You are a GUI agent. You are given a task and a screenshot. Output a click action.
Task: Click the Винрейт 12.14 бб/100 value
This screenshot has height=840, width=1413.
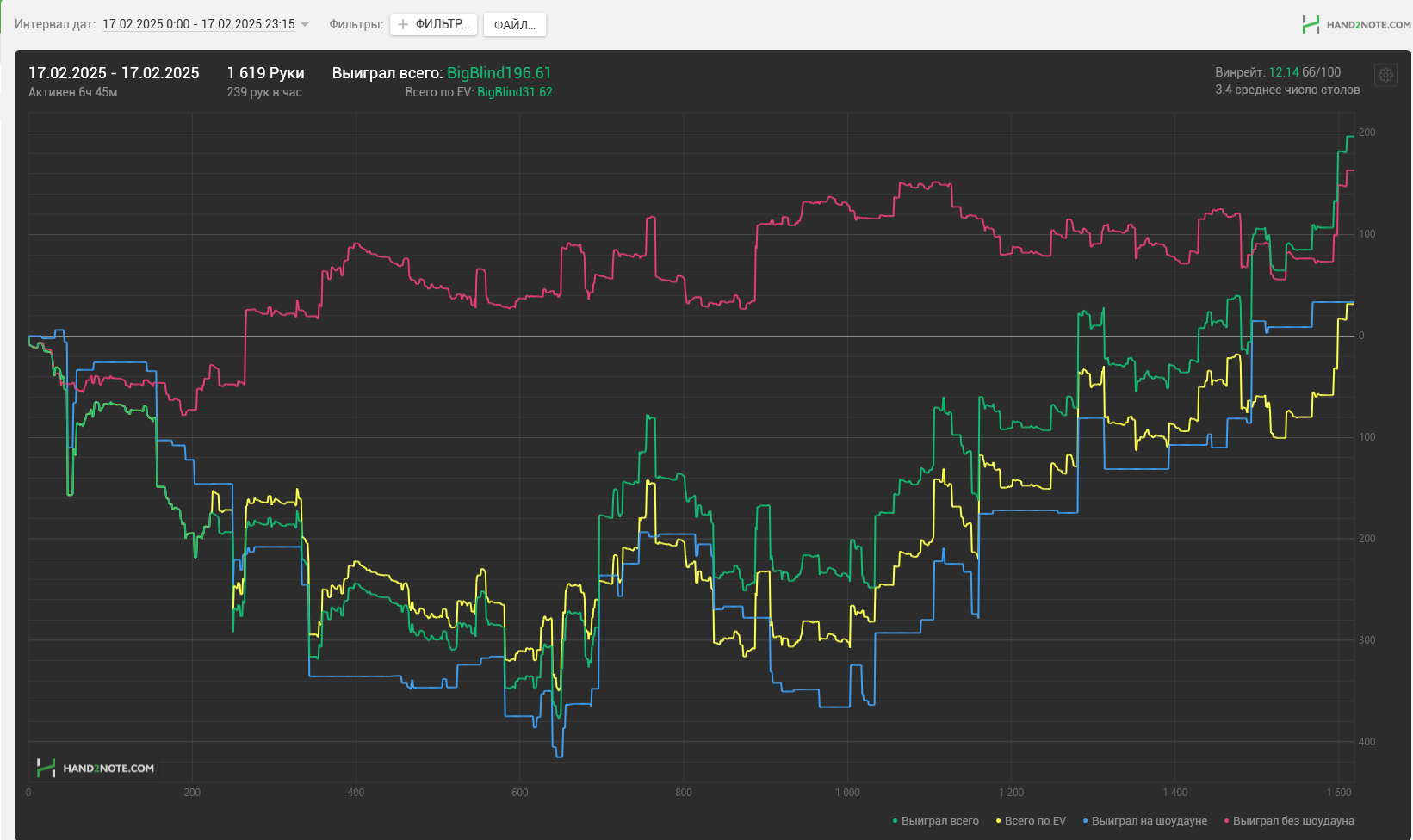(1278, 72)
